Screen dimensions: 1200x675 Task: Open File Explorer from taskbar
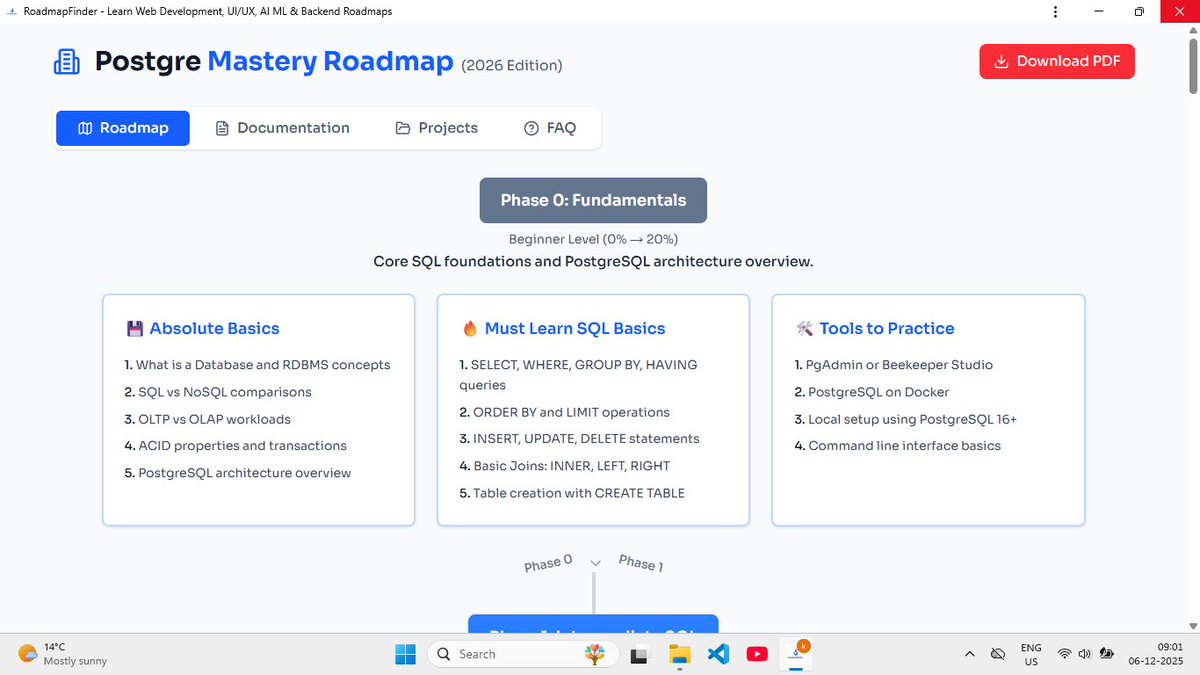tap(680, 654)
